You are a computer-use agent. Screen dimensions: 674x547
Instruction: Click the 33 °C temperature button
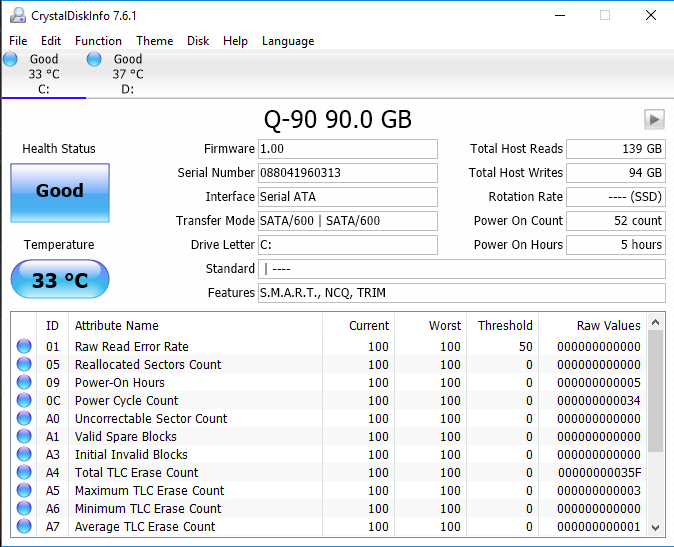[x=60, y=280]
